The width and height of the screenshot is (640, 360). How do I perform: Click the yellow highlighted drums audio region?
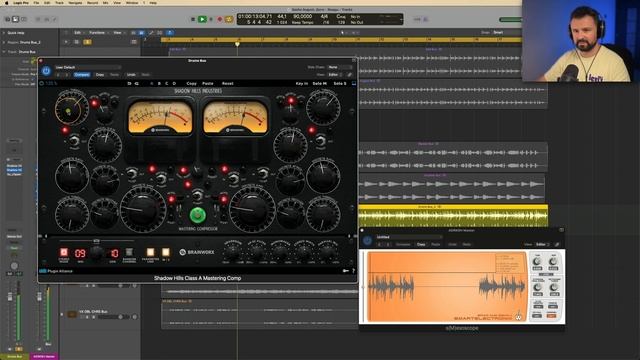[x=453, y=216]
